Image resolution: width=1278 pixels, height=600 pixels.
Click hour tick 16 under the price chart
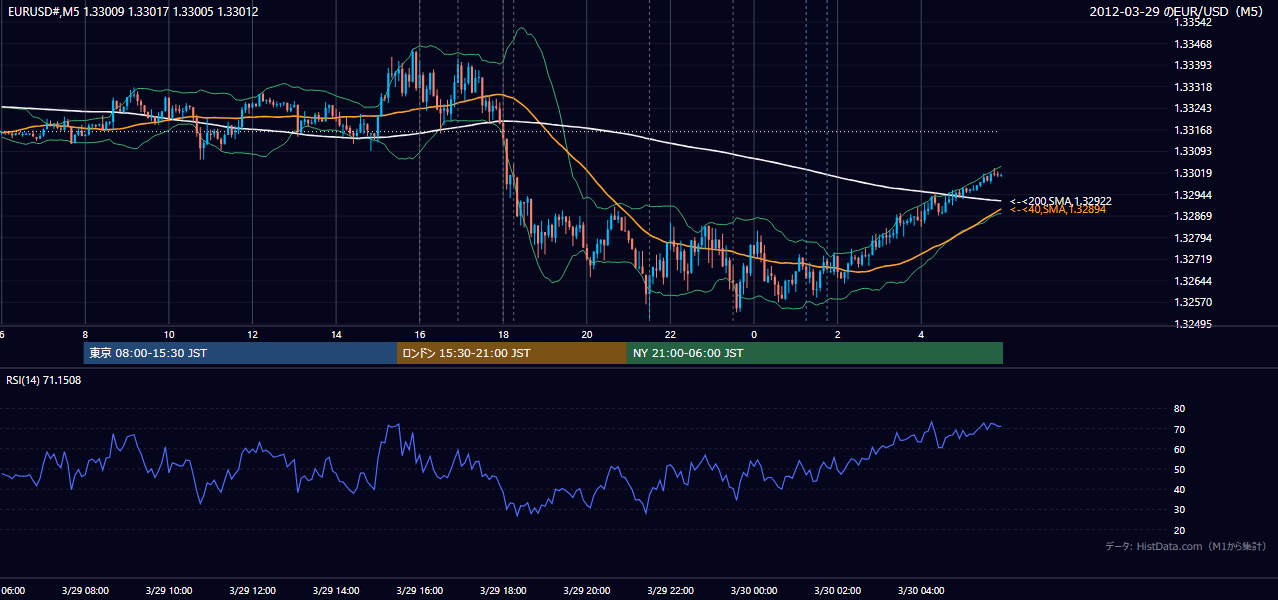[420, 334]
